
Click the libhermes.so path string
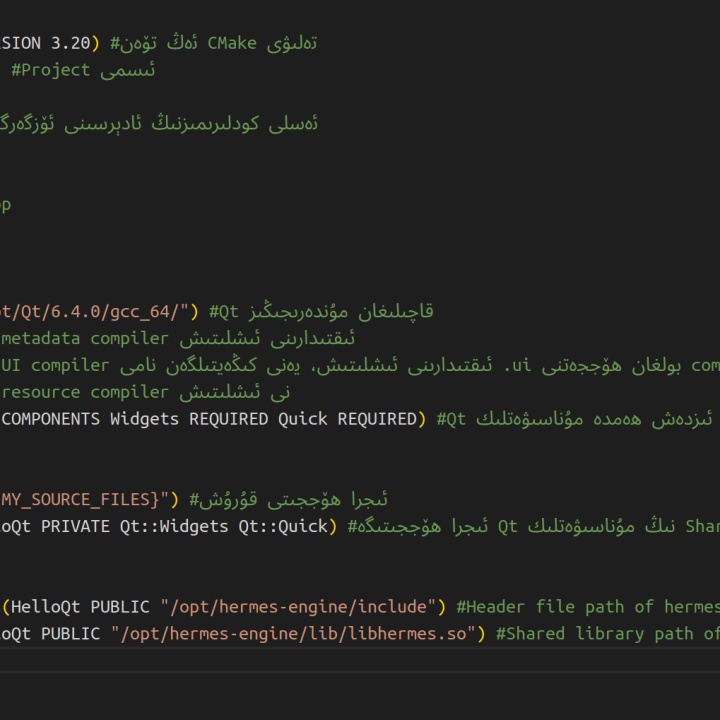293,634
